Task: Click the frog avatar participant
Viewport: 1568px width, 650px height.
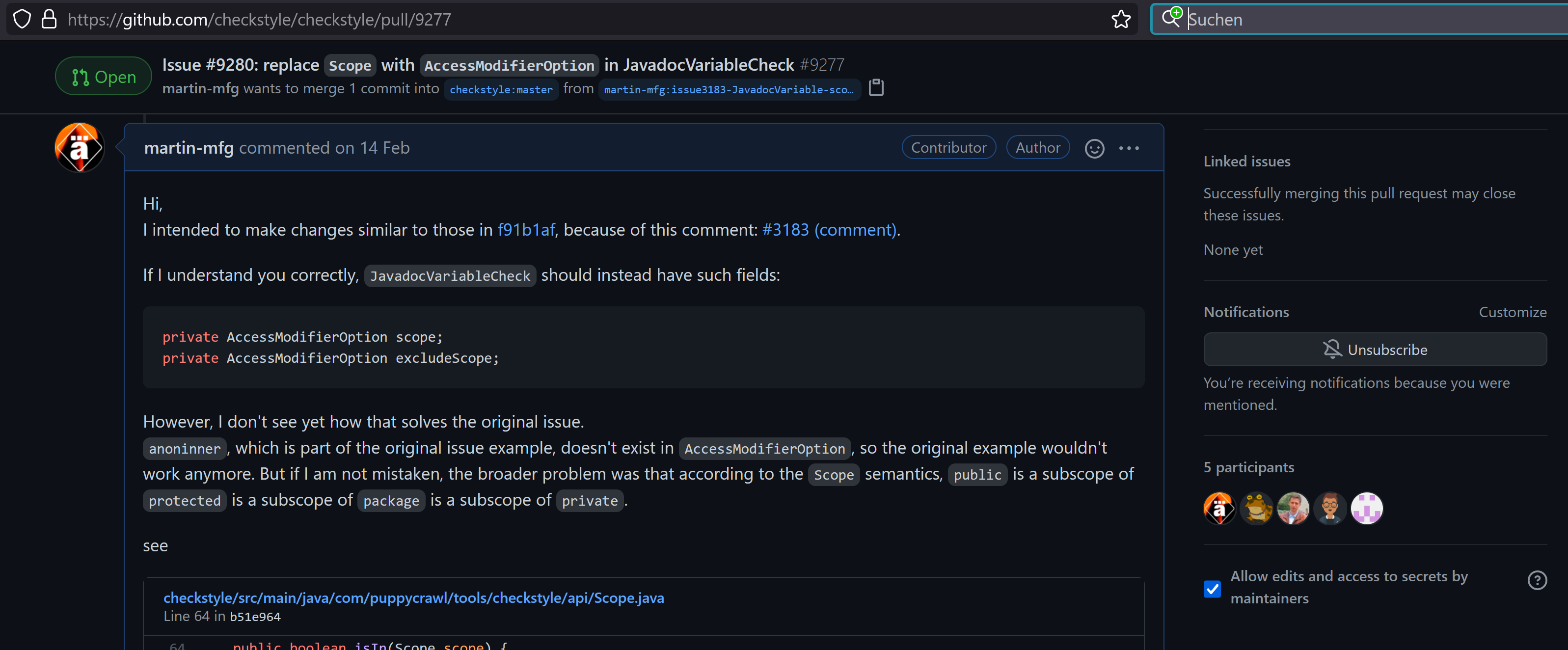Action: pos(1256,509)
